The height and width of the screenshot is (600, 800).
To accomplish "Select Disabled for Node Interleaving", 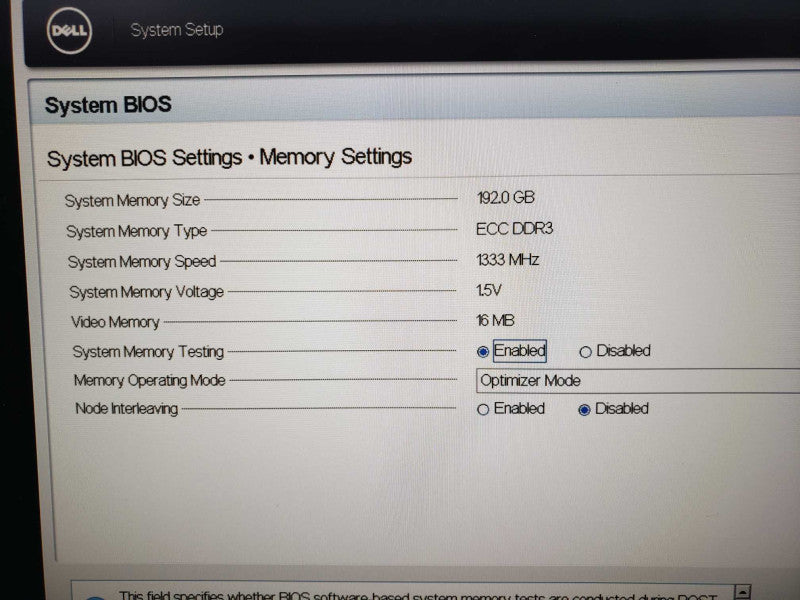I will [584, 409].
